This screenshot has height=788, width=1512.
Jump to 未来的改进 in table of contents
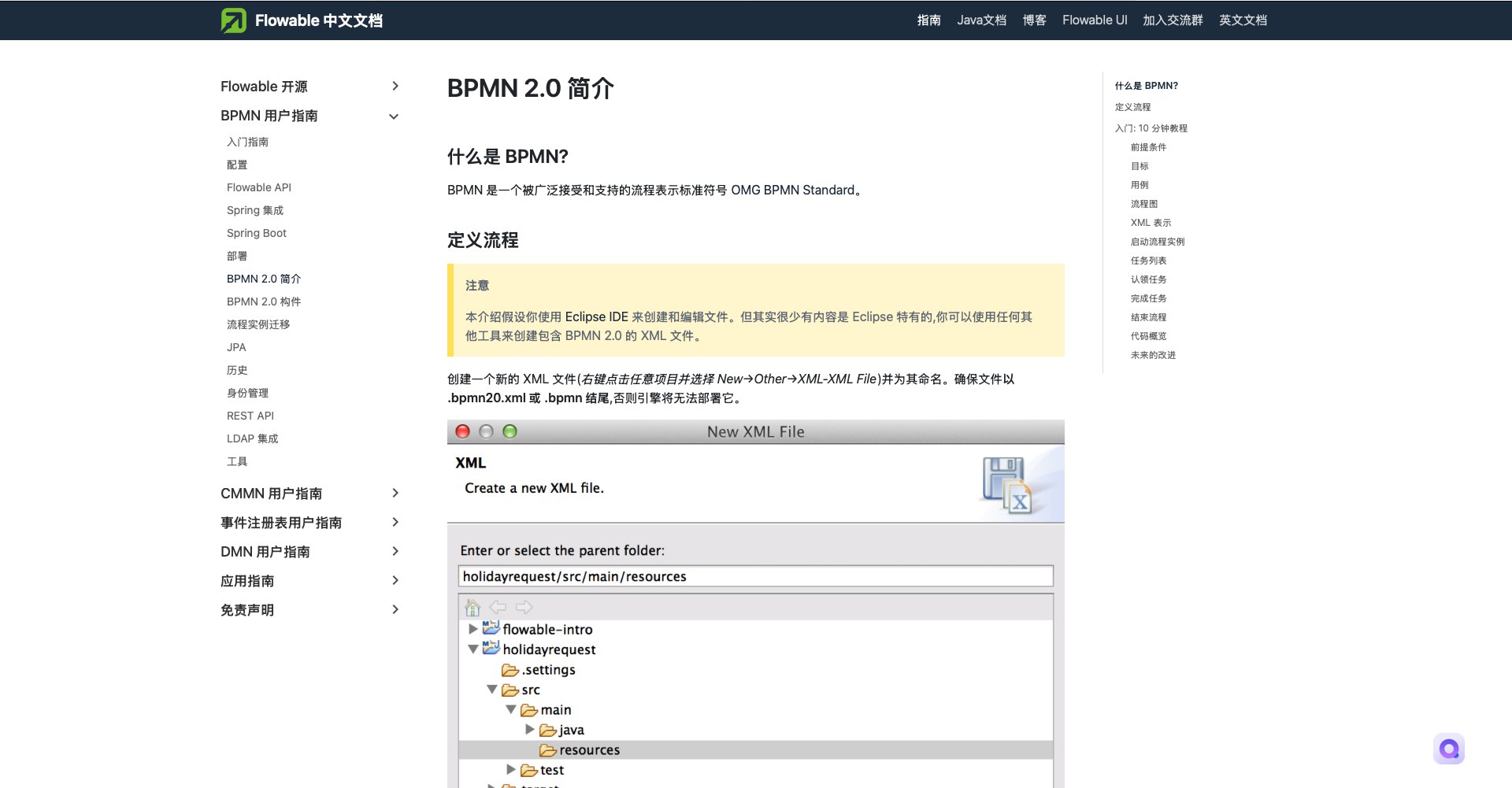pos(1153,355)
